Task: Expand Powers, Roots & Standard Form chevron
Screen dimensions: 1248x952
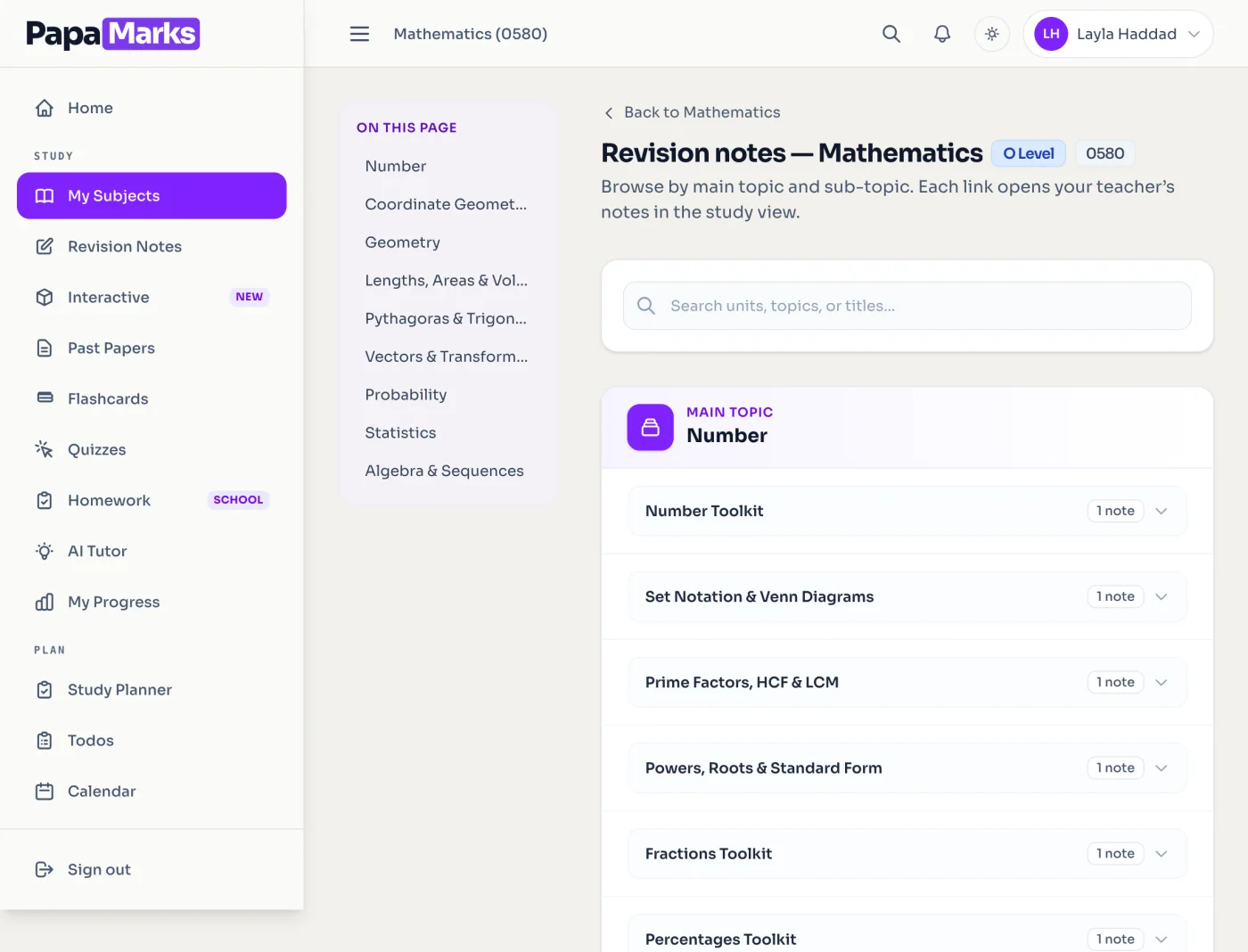Action: pos(1162,768)
